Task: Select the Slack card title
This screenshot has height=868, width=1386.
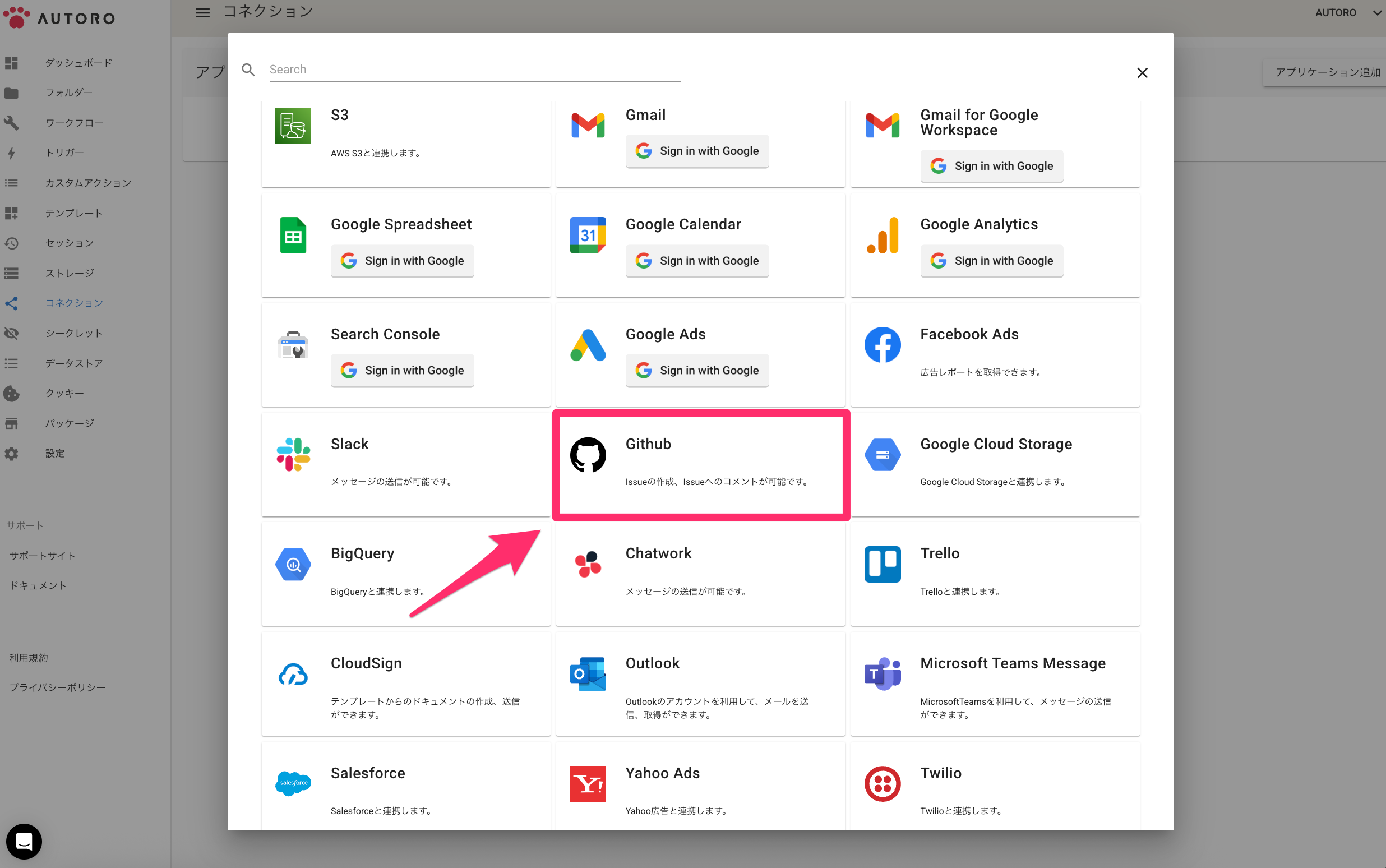Action: pyautogui.click(x=349, y=444)
